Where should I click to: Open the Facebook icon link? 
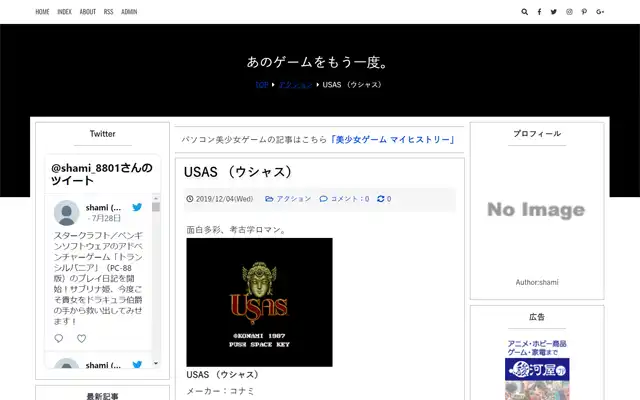539,12
